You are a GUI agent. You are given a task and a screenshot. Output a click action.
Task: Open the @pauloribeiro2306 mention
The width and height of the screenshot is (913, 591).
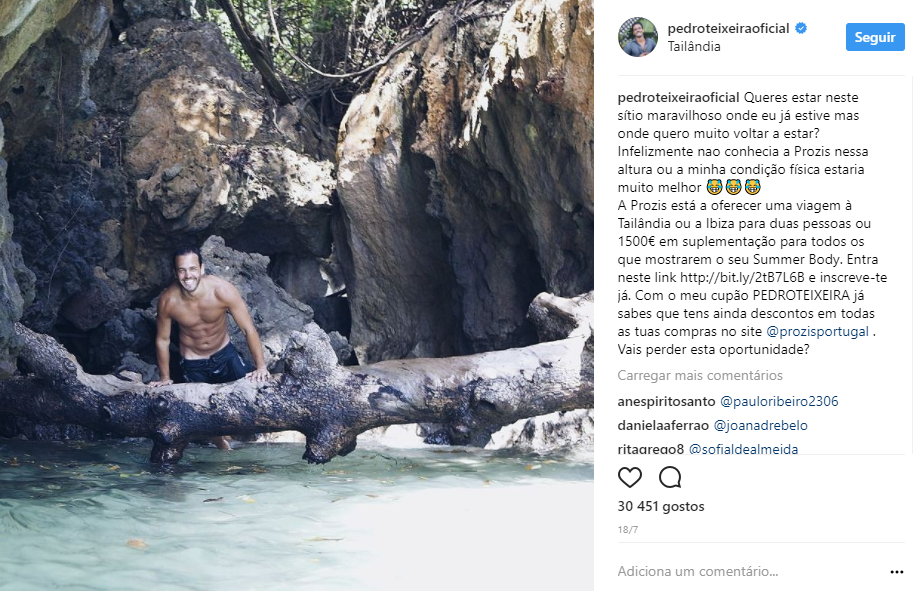779,401
